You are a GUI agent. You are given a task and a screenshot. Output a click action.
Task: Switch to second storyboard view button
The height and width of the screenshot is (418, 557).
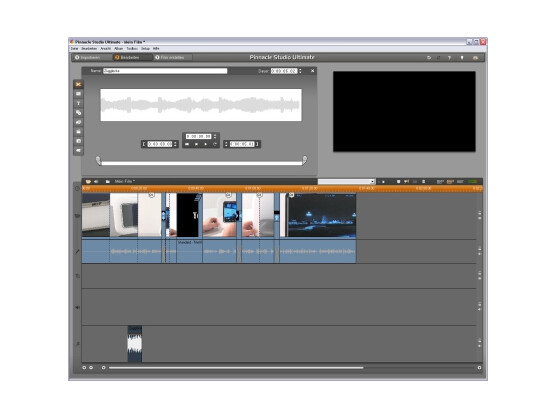click(x=450, y=181)
